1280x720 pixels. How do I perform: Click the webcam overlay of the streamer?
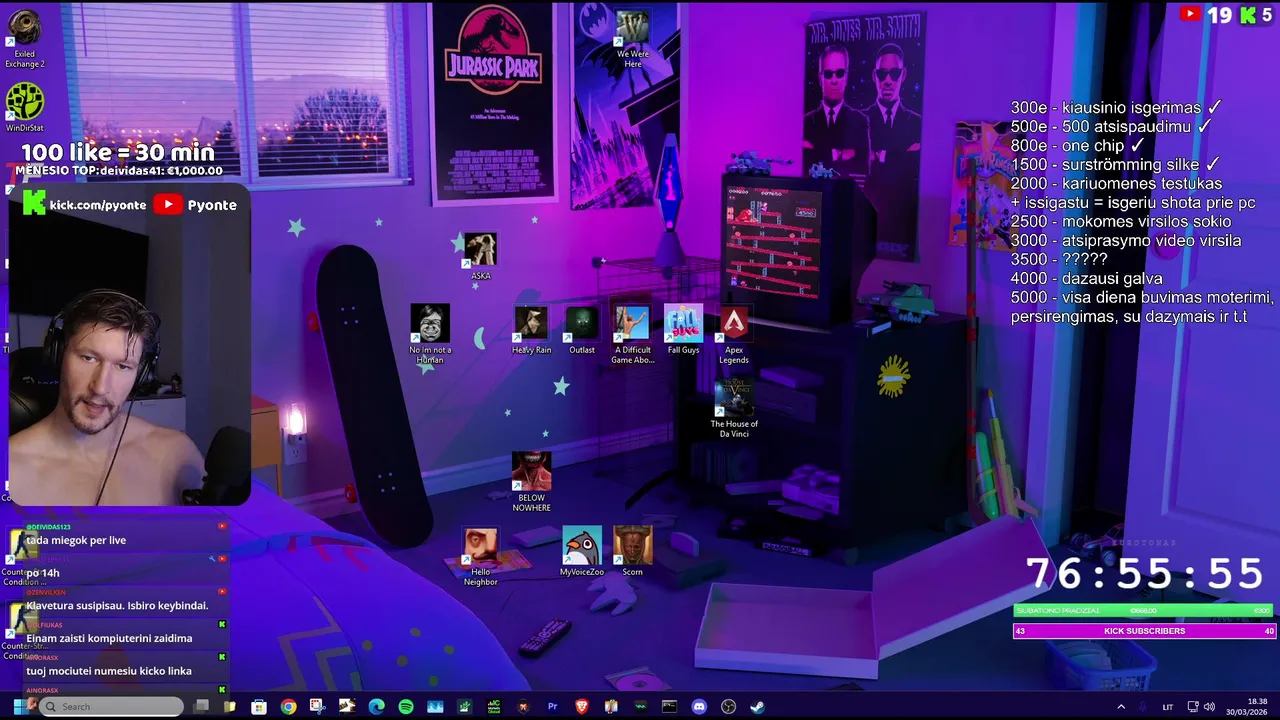point(128,345)
